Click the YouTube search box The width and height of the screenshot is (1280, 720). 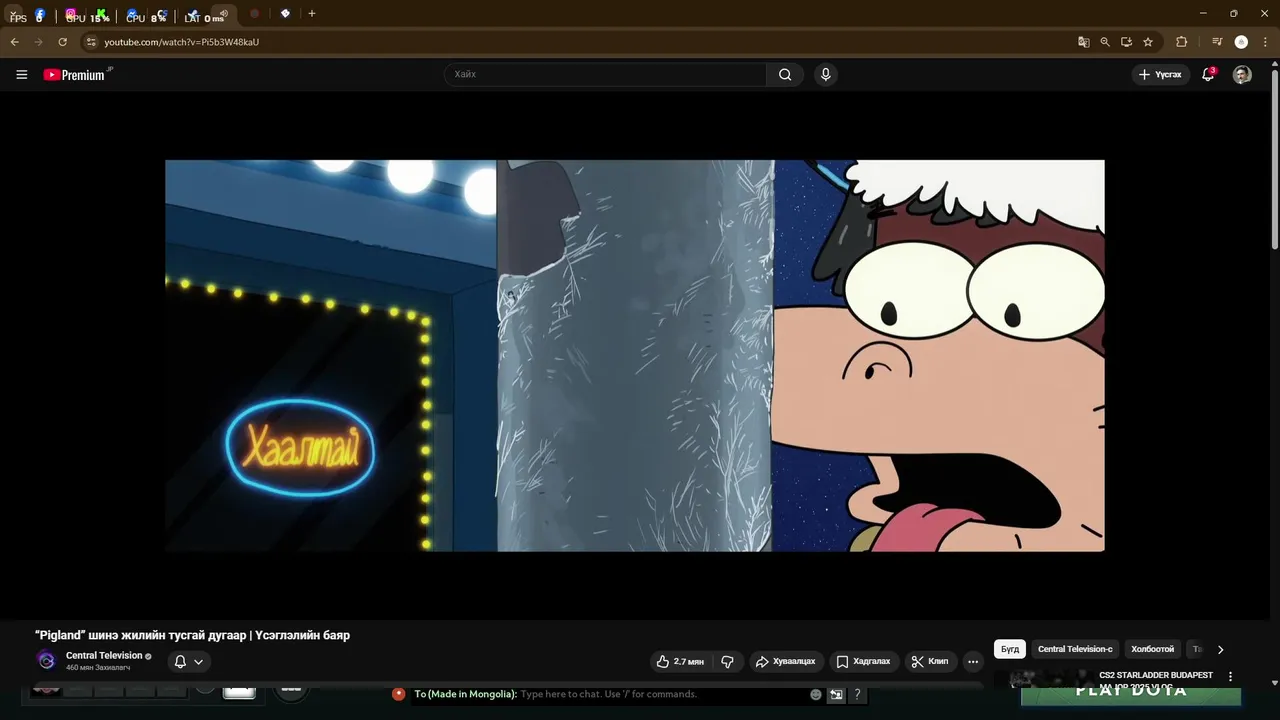[605, 74]
